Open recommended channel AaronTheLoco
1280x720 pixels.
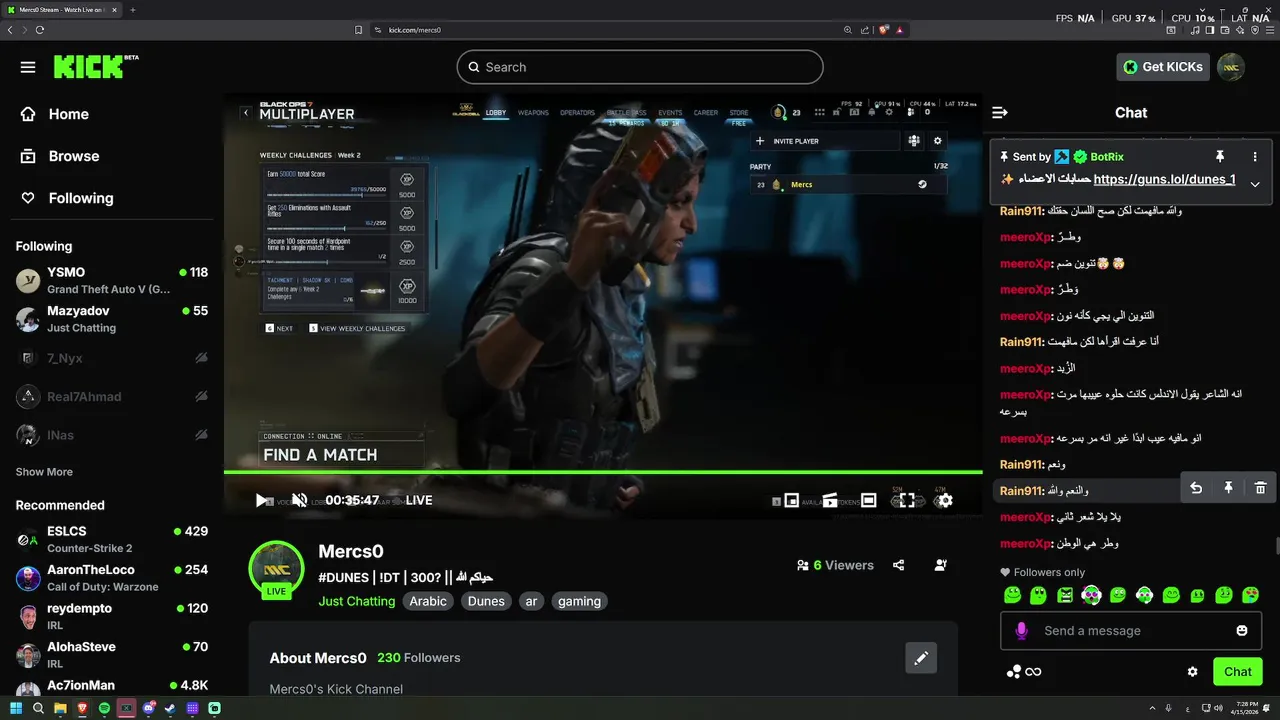112,578
